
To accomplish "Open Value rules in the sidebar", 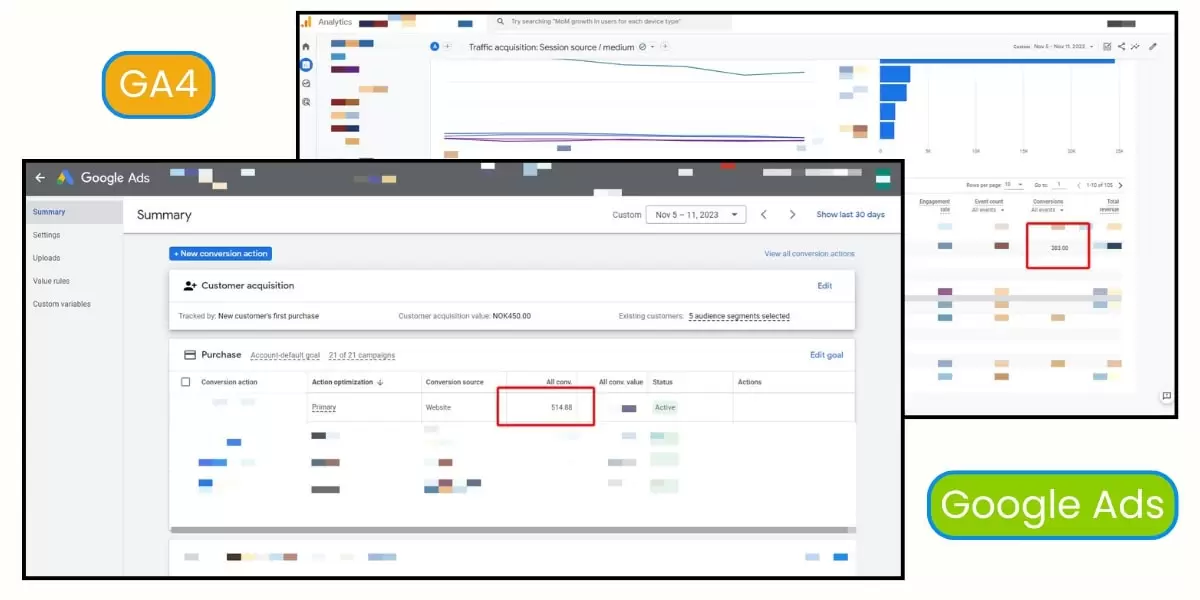I will (51, 281).
